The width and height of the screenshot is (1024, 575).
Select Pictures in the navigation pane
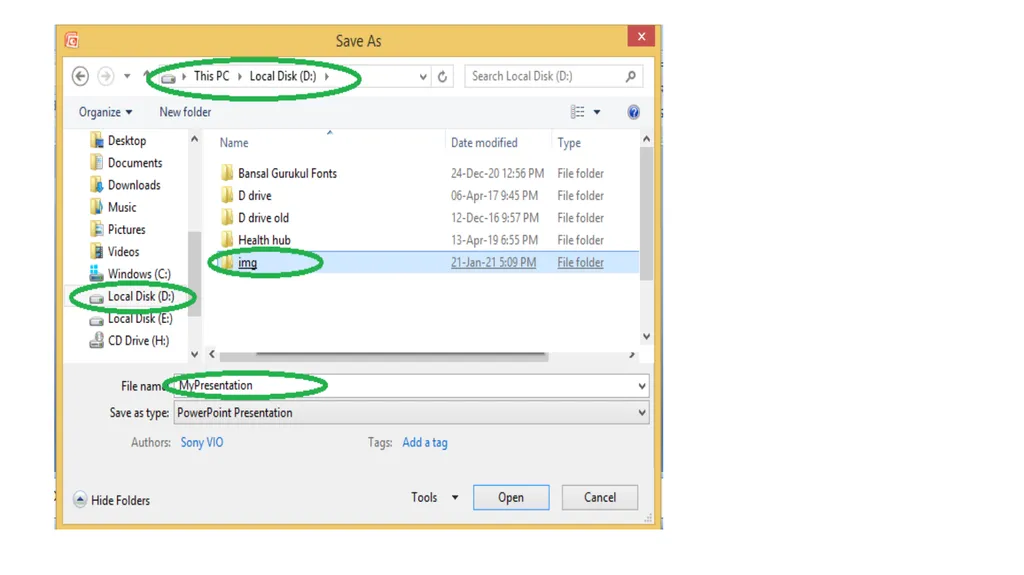coord(126,229)
